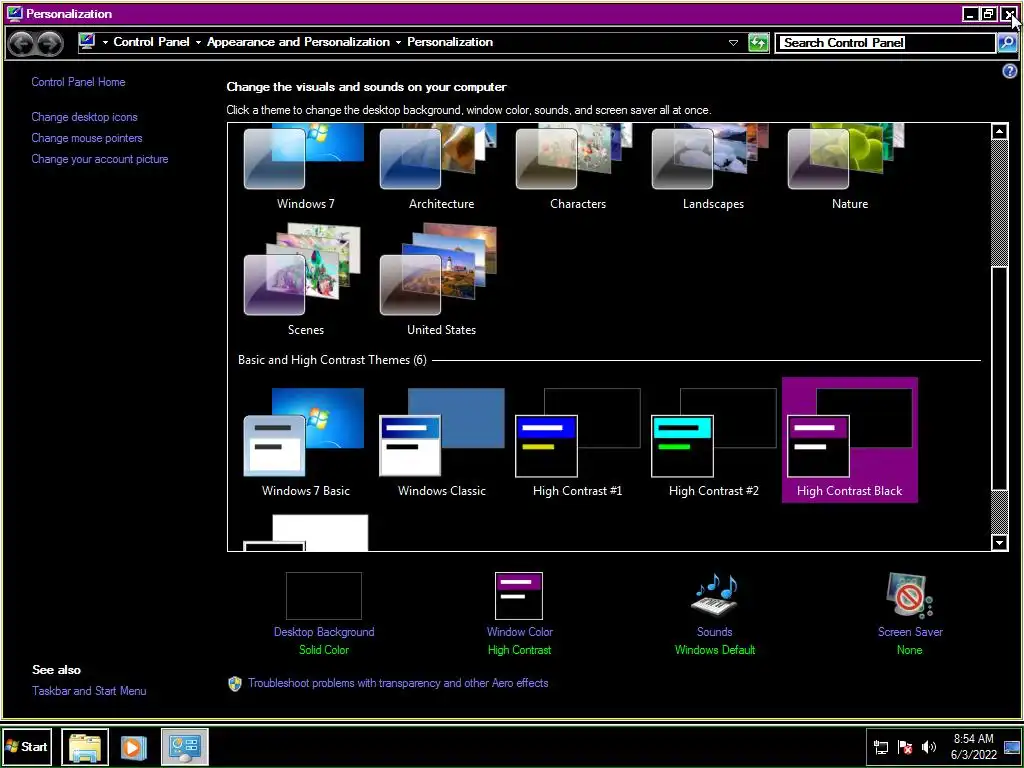Click the address bar computer icon
The width and height of the screenshot is (1024, 768).
(x=87, y=41)
